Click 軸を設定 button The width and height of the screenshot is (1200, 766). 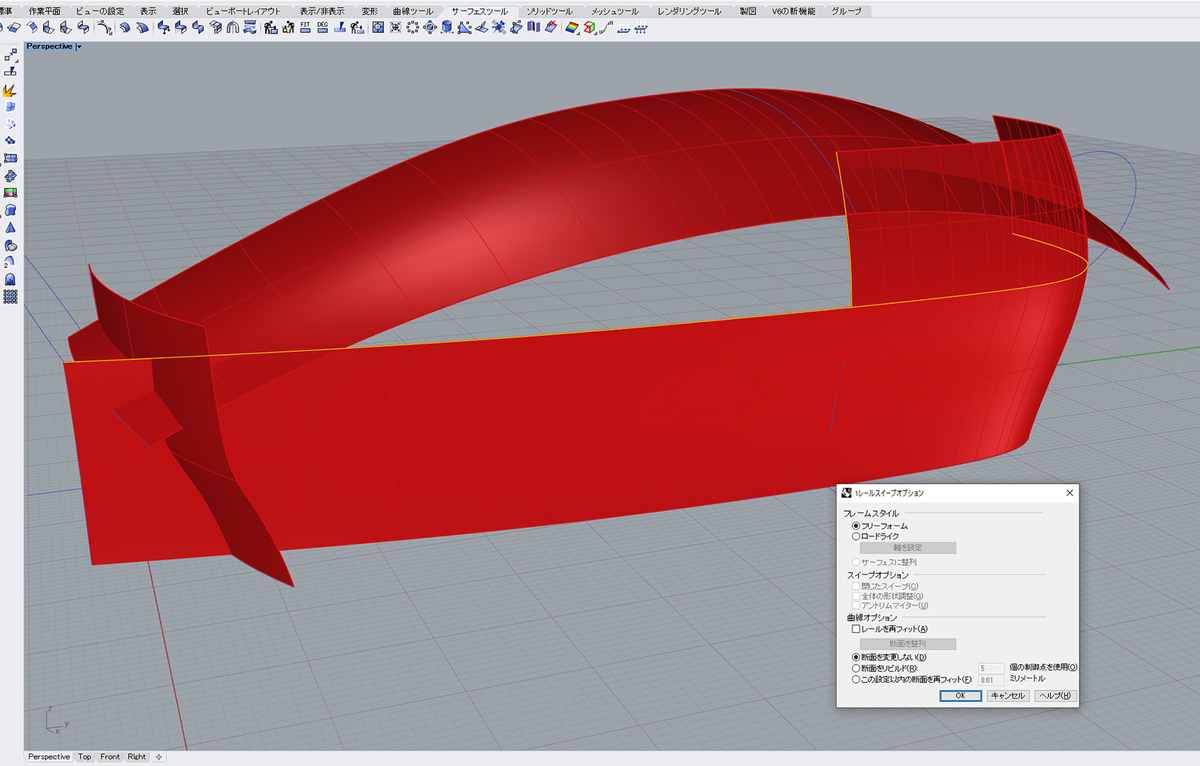(x=907, y=548)
